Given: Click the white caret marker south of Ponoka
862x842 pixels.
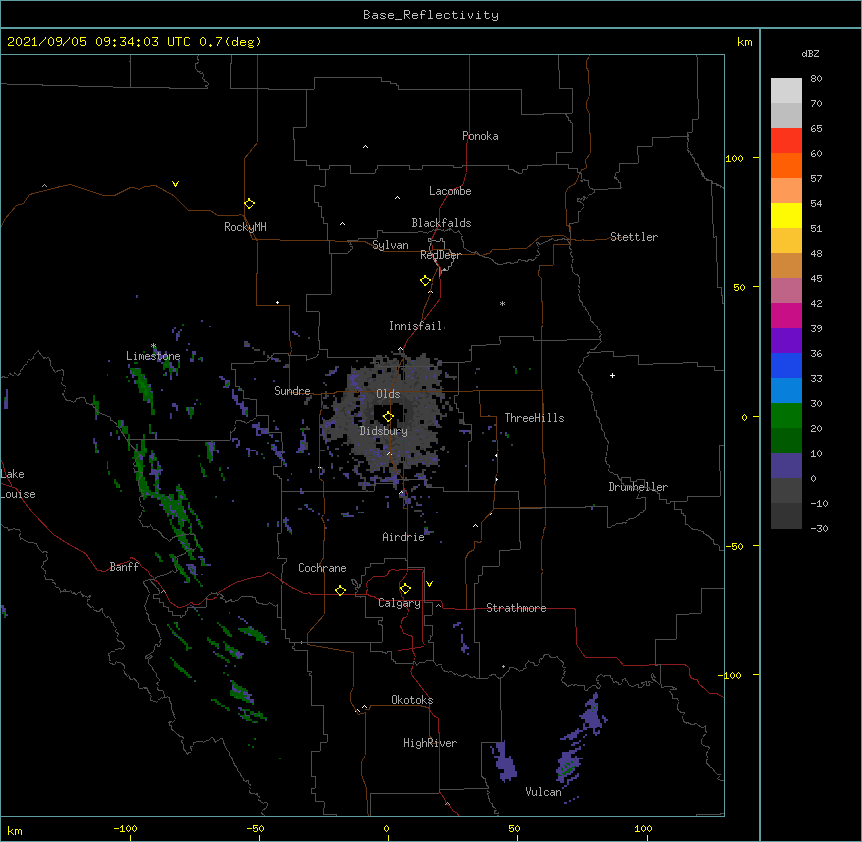Looking at the screenshot, I should [x=365, y=147].
